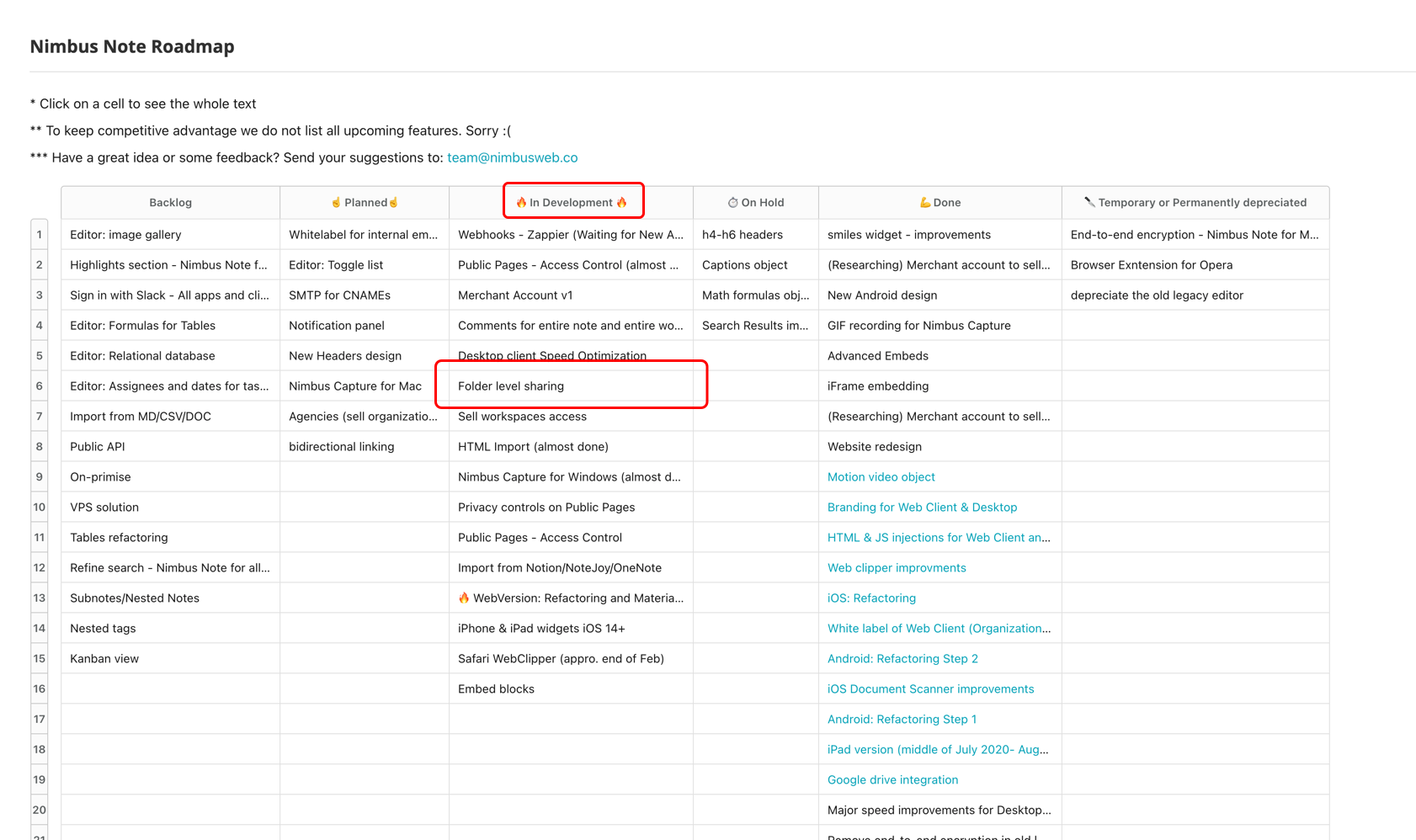
Task: Open White label of Web Client link
Action: coord(939,629)
